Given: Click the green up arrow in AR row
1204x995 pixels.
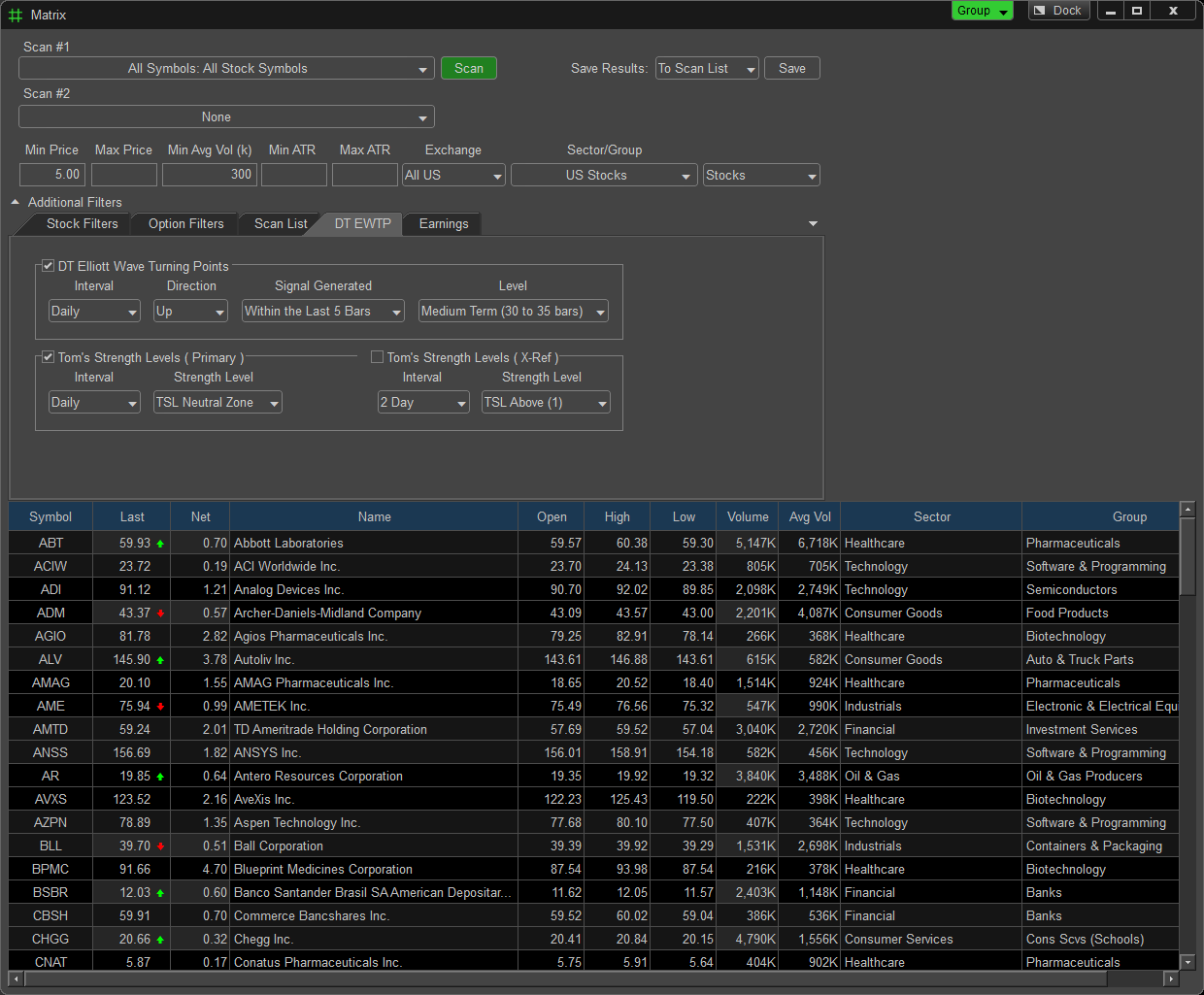Looking at the screenshot, I should (160, 777).
